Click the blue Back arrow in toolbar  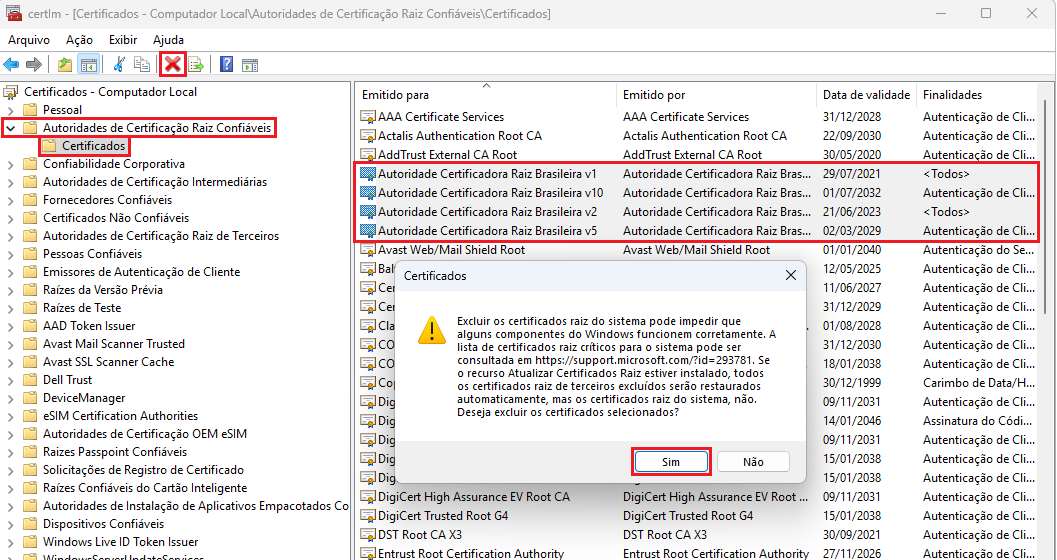point(12,65)
